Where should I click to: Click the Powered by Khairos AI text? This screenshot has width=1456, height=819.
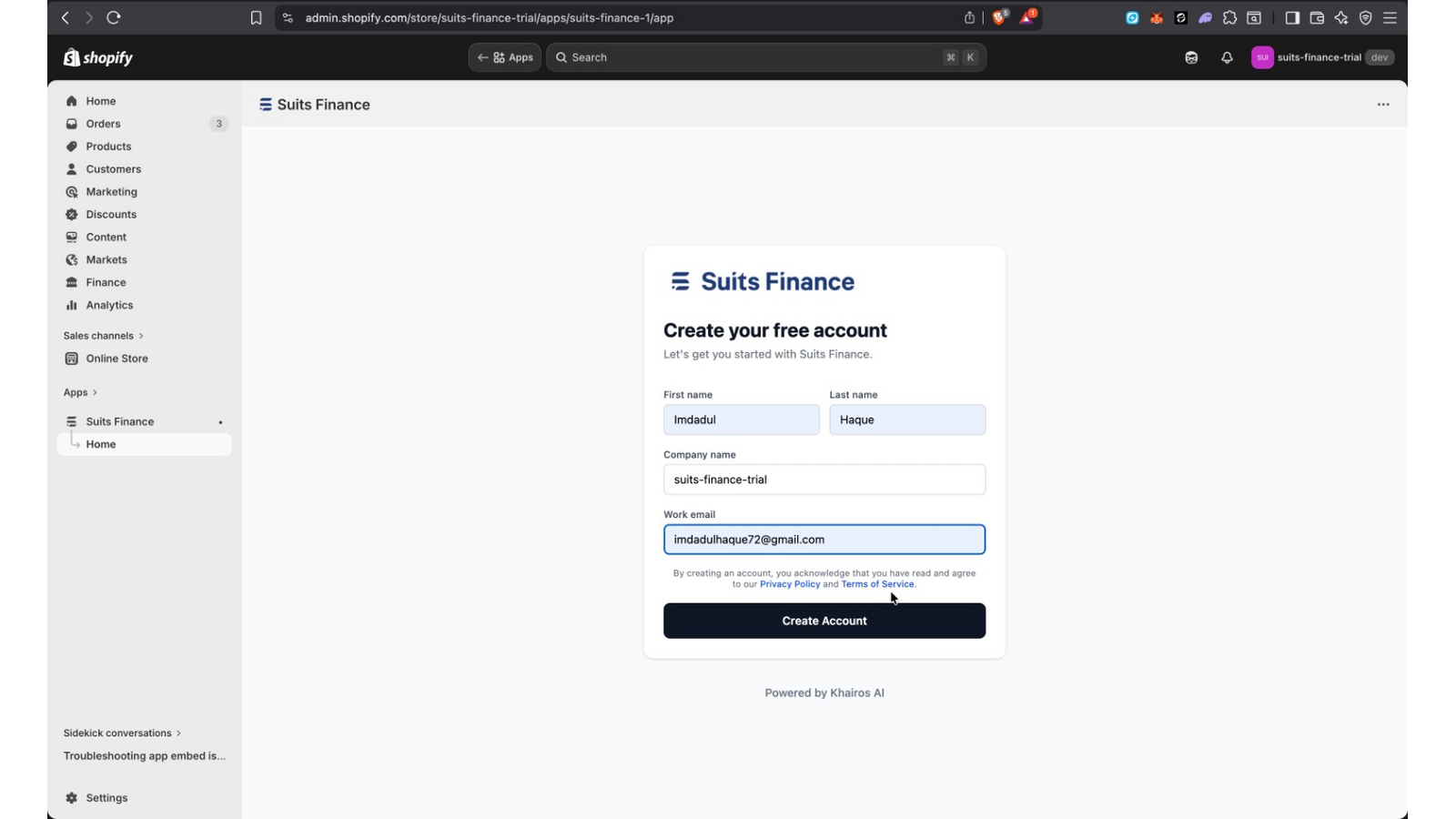point(824,693)
